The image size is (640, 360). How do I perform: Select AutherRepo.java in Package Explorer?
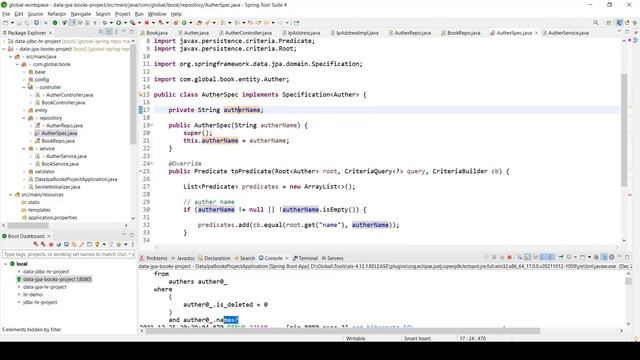(64, 126)
